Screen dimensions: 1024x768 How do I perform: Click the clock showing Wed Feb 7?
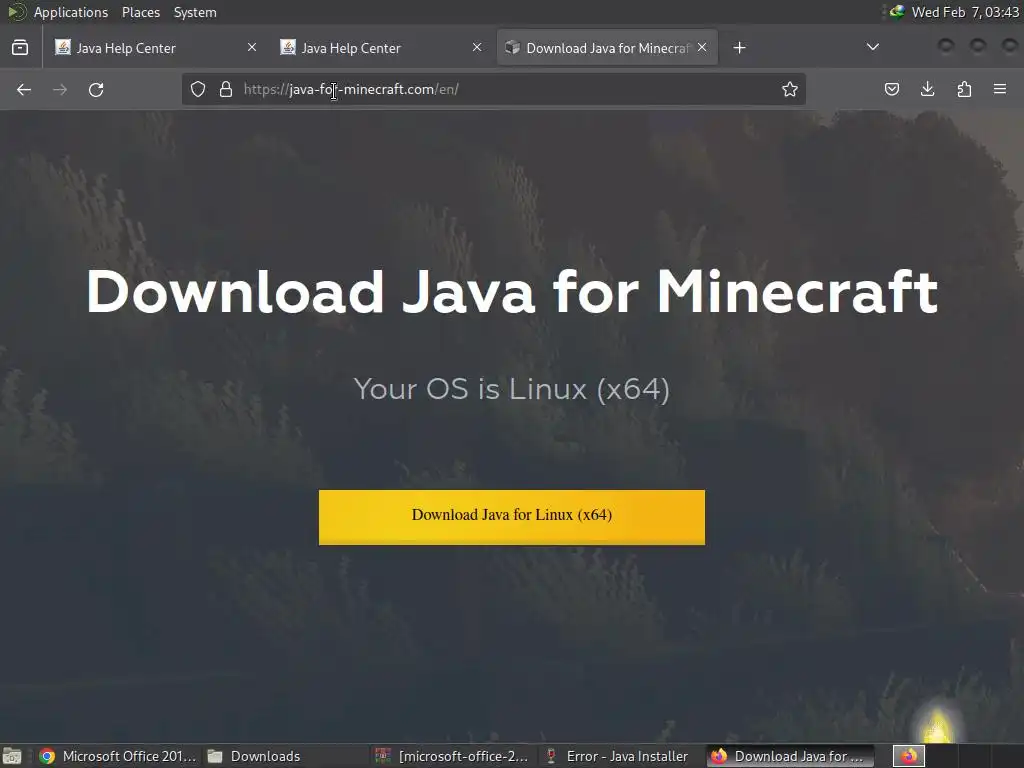965,12
